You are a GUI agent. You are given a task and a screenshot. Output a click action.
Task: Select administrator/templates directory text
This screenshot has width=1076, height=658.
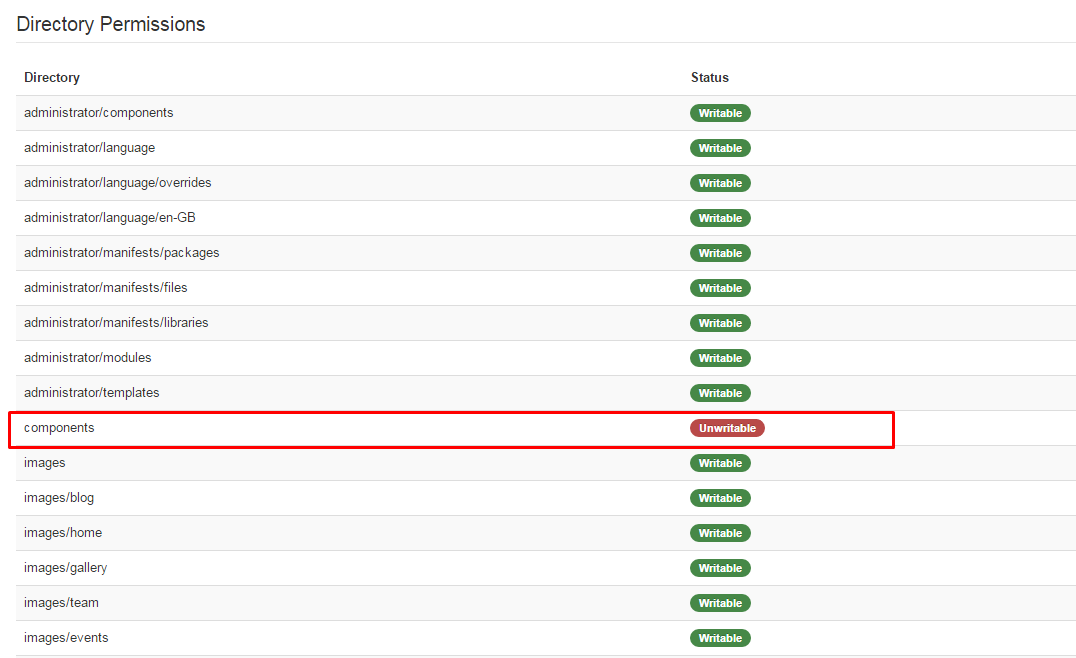91,392
